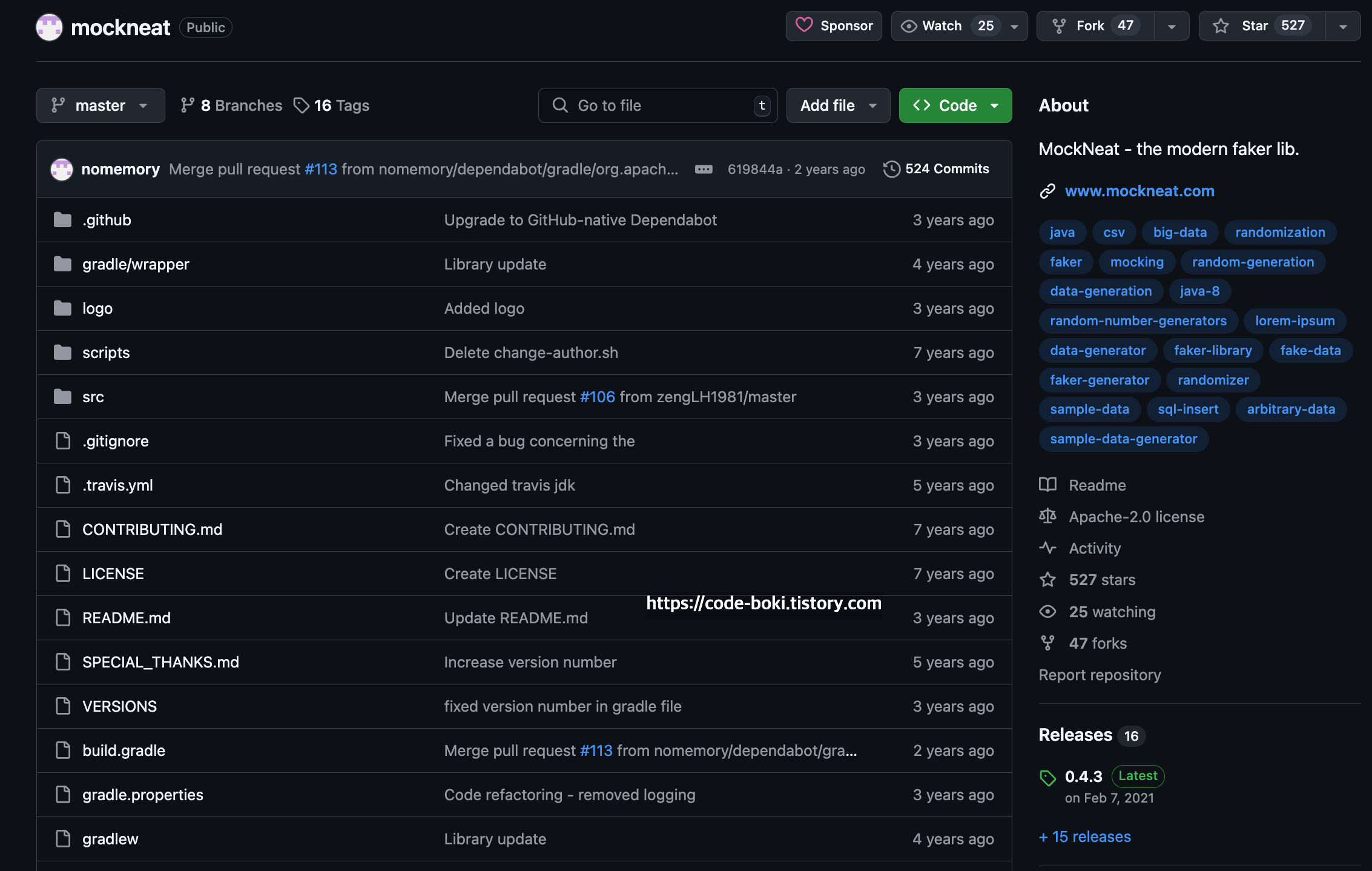Click the Activity pulse icon
Viewport: 1372px width, 871px height.
coord(1047,548)
